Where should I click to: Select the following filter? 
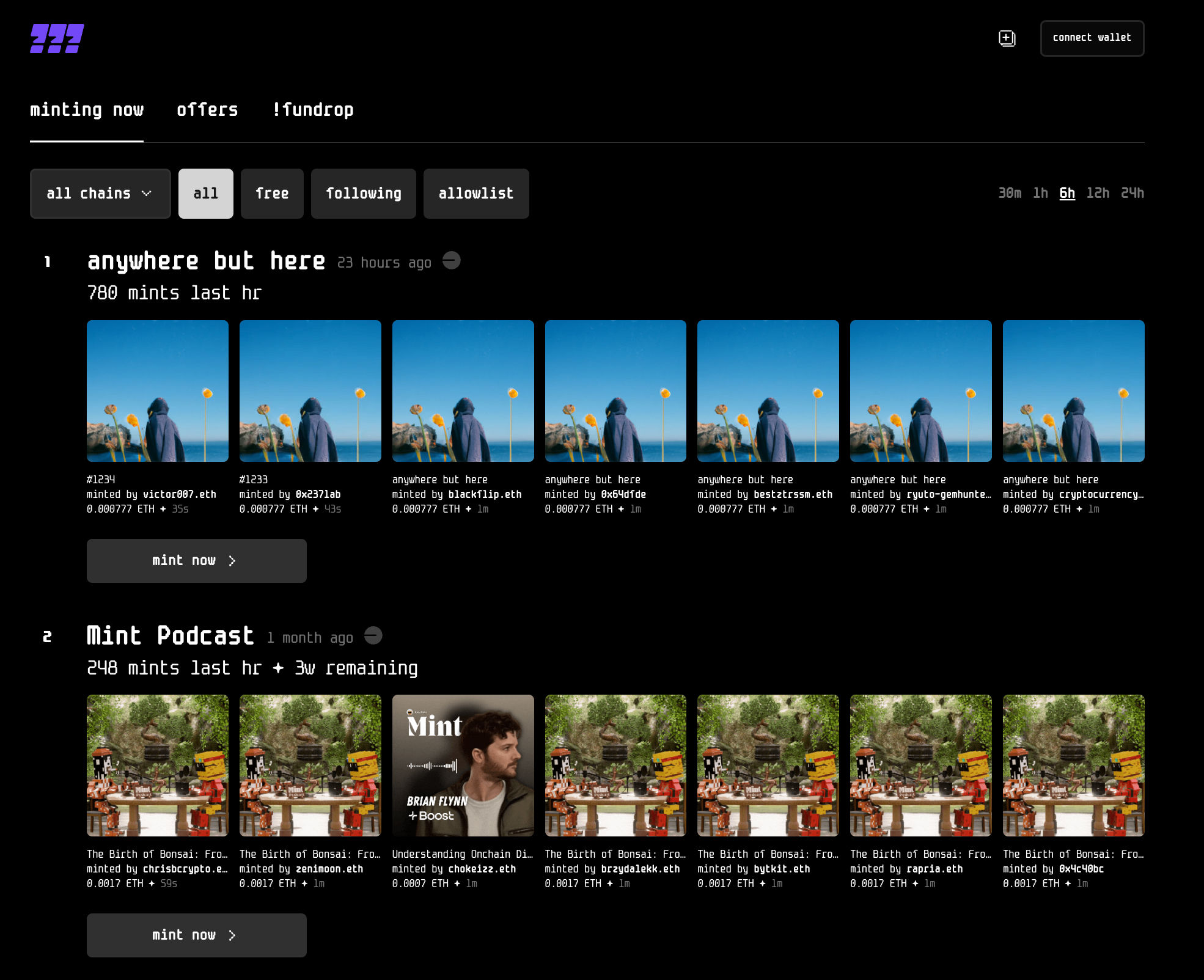point(364,194)
